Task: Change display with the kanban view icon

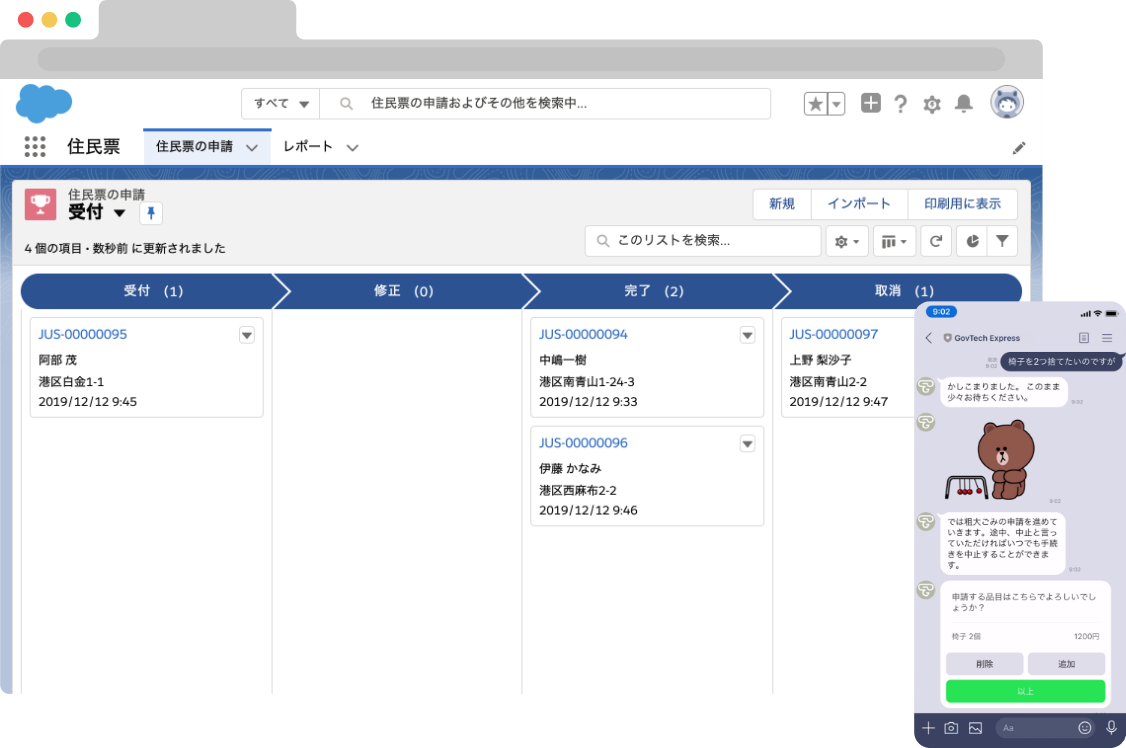Action: coord(894,240)
